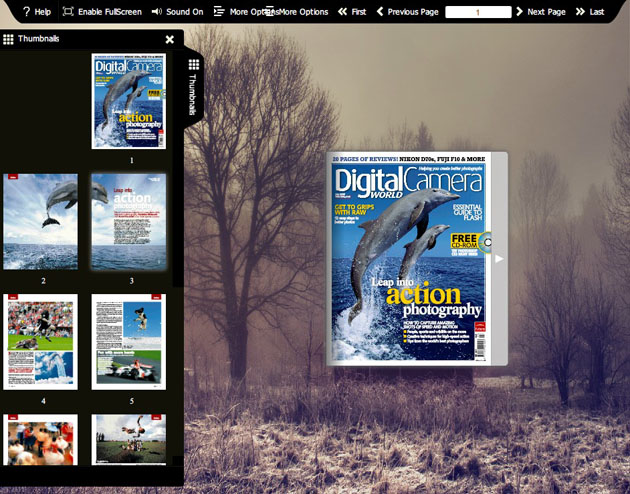The image size is (630, 494).
Task: Open thumbnail of page 4 soccer
Action: click(41, 342)
